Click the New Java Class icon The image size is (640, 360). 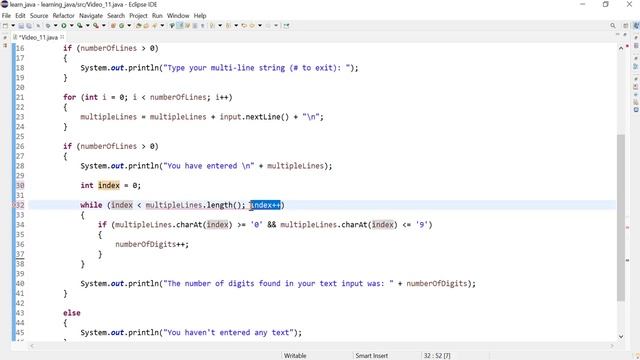pyautogui.click(x=121, y=25)
